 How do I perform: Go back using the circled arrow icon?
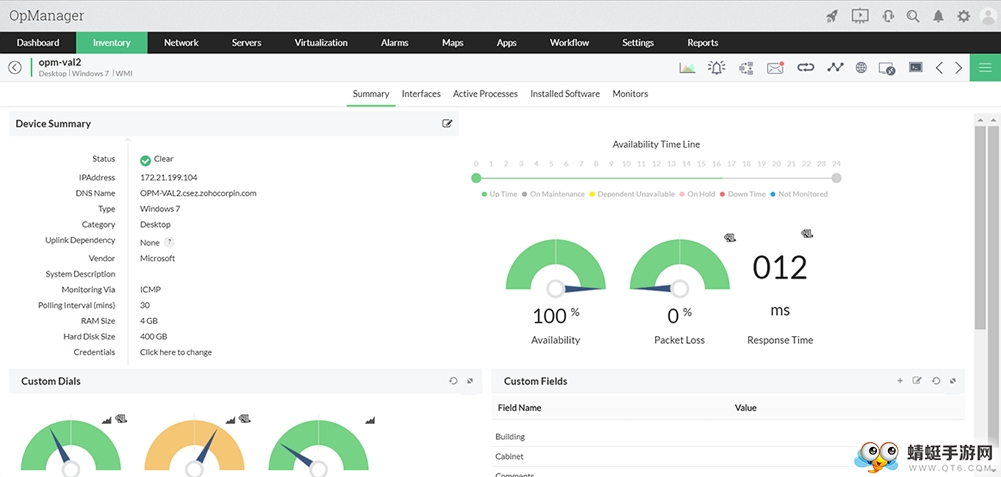click(15, 67)
